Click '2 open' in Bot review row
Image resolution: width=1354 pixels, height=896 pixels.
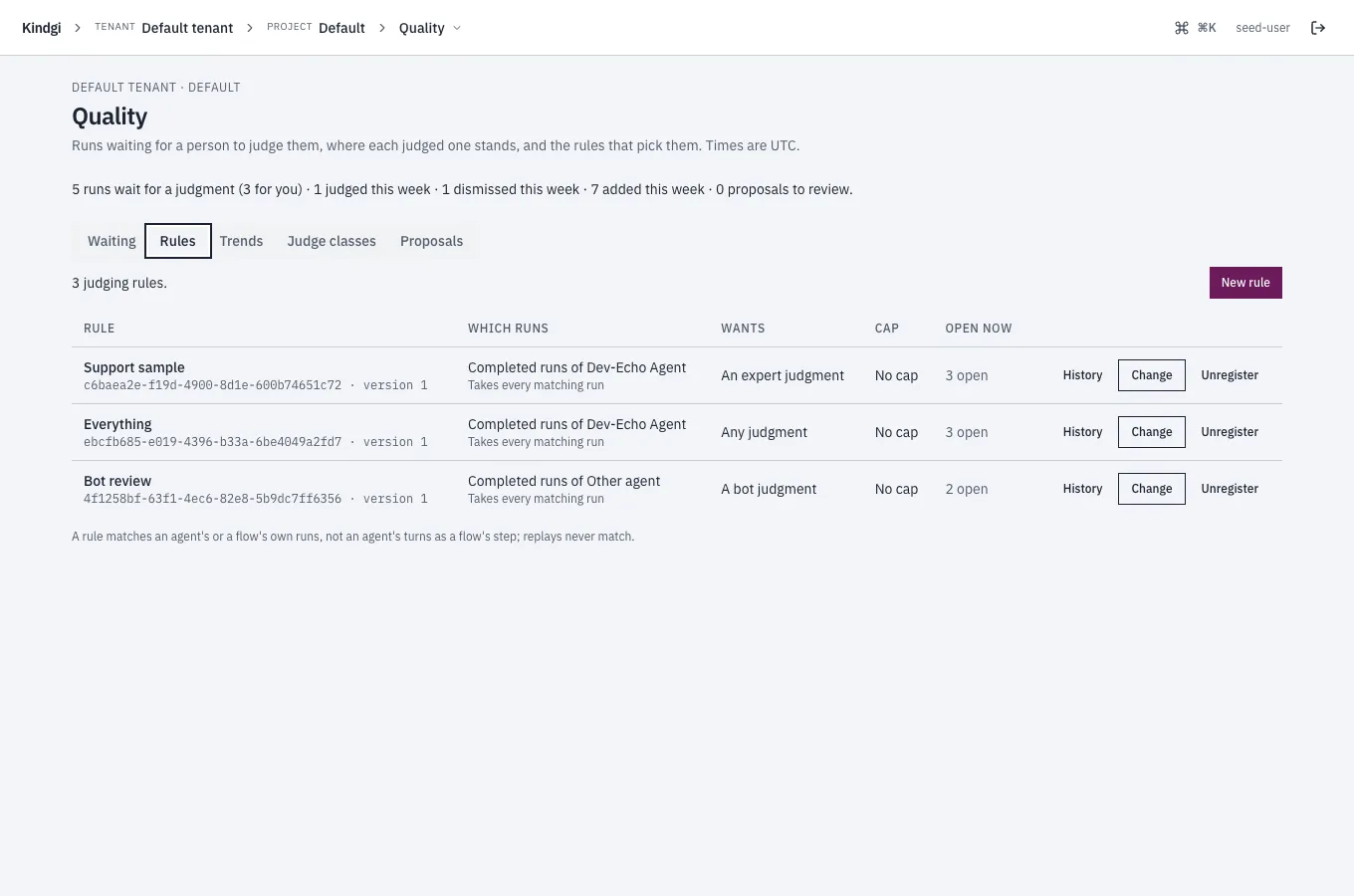tap(967, 489)
